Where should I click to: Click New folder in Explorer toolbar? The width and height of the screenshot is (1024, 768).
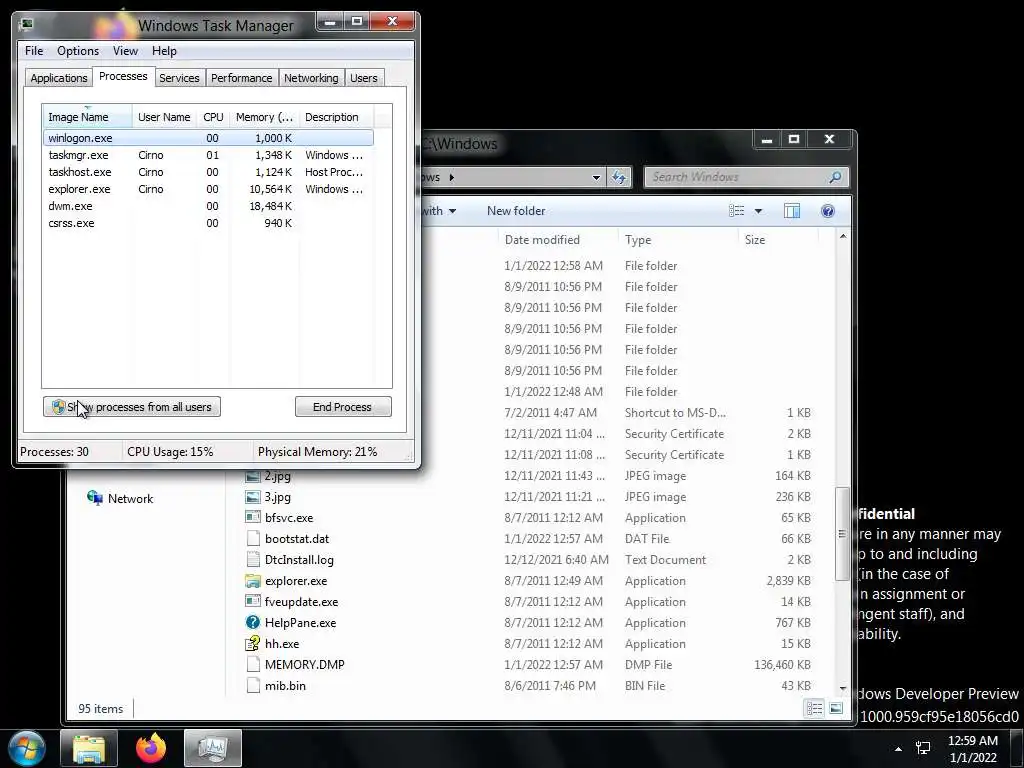[516, 211]
